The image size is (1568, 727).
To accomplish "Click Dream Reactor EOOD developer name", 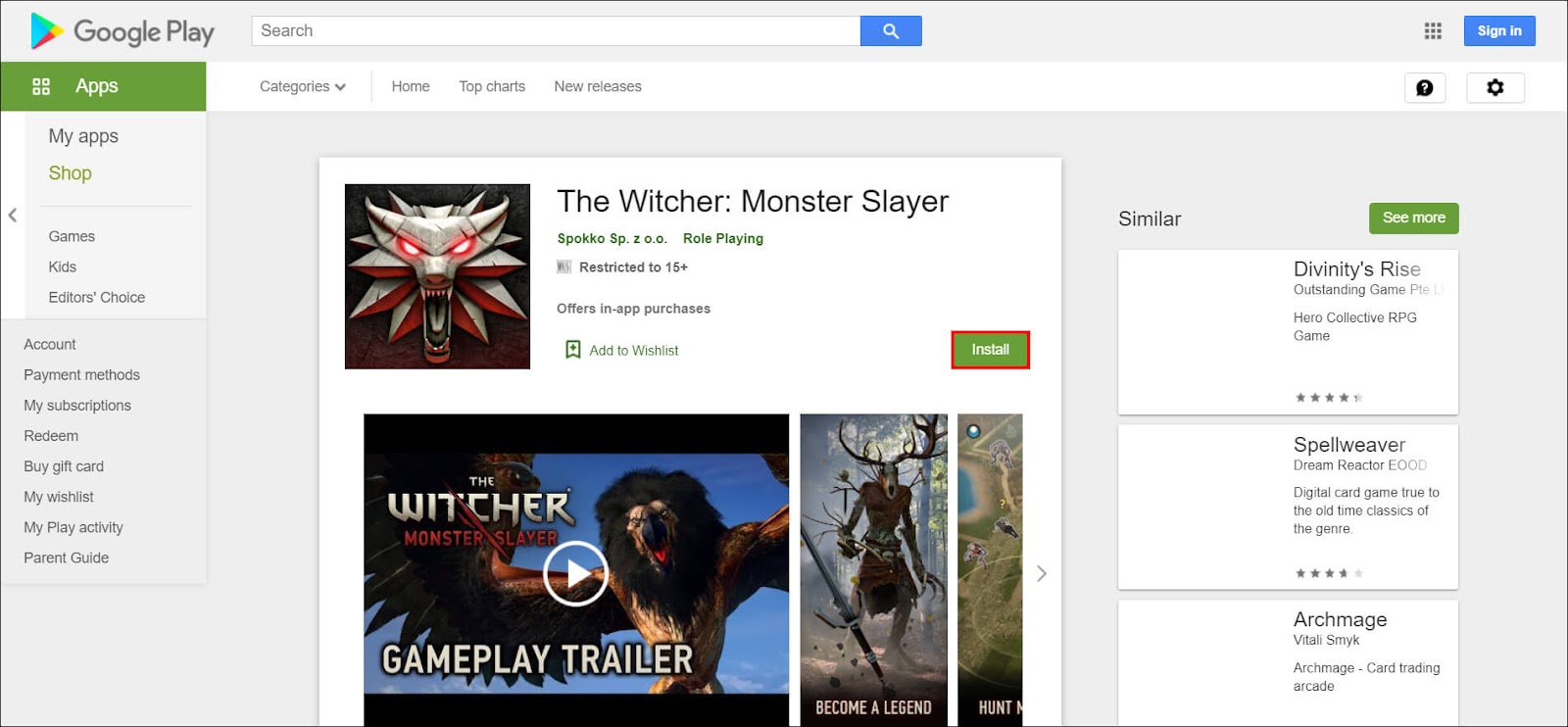I will (1360, 465).
